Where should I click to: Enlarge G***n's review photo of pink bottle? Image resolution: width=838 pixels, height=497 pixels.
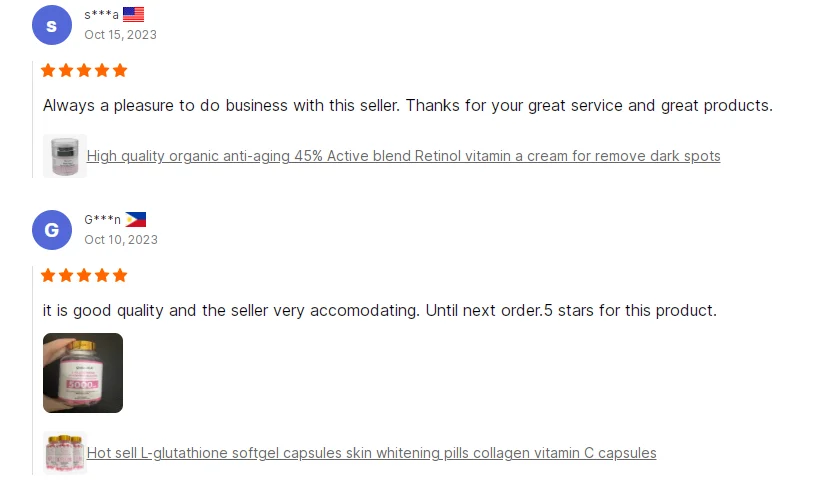(83, 373)
